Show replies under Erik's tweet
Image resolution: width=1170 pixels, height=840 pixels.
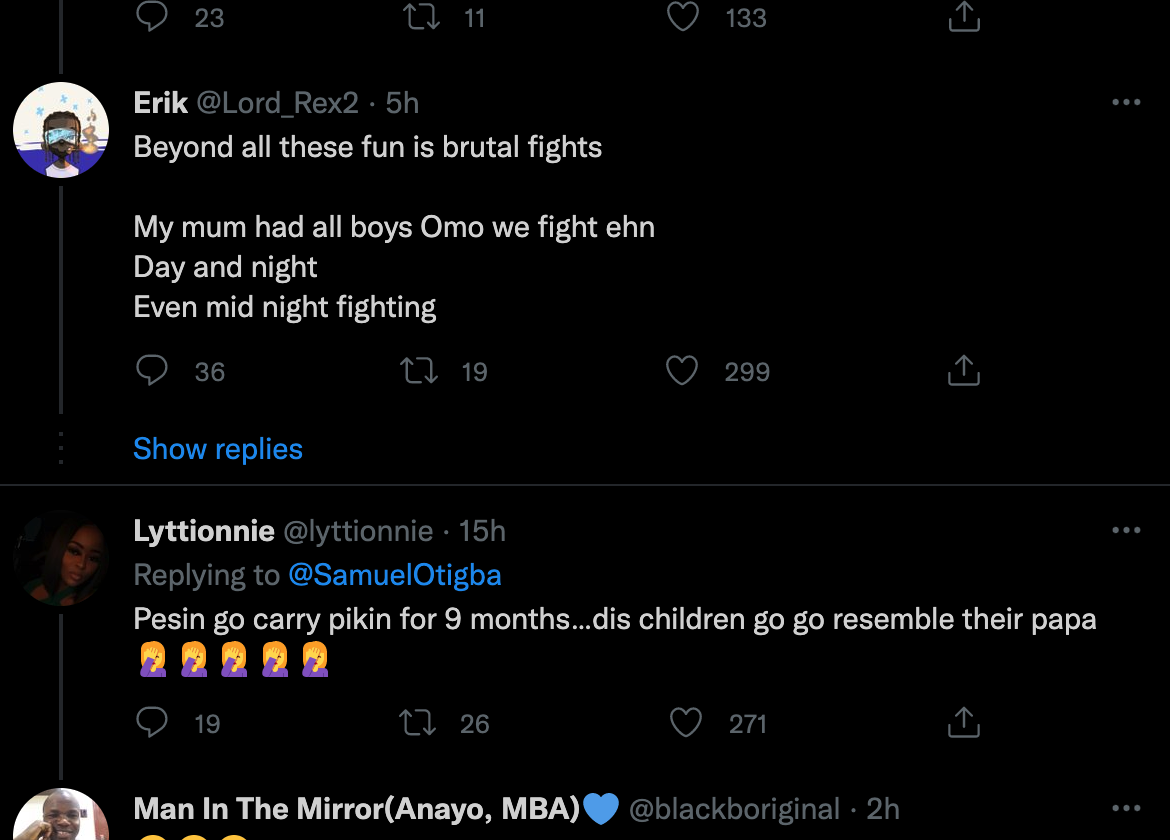point(218,449)
